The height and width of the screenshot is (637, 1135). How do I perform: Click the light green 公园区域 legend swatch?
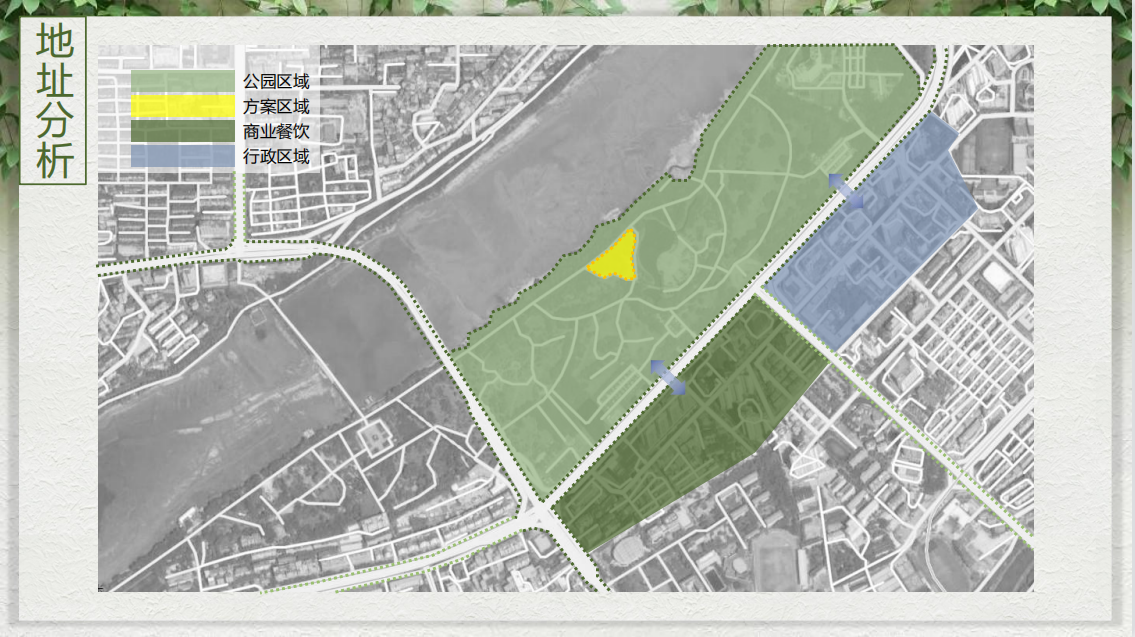pos(181,81)
